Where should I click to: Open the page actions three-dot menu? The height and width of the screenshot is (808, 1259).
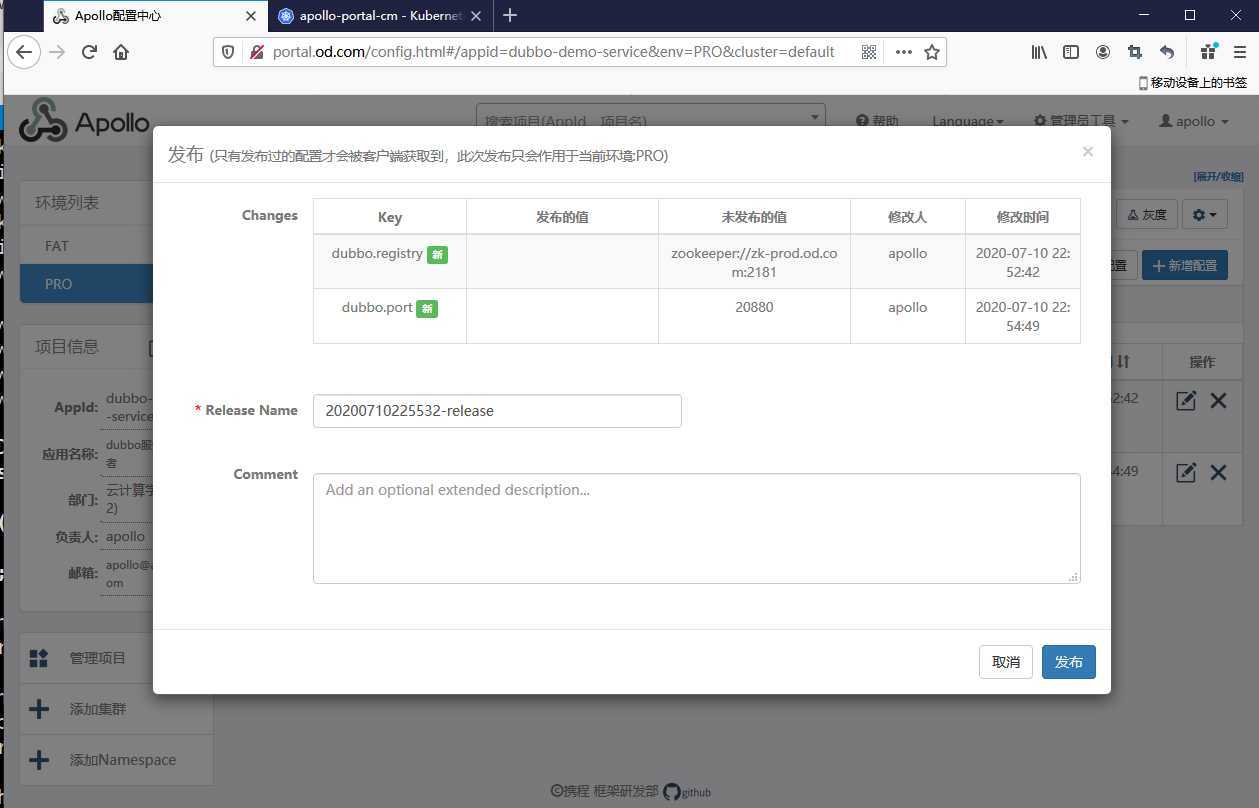tap(903, 52)
